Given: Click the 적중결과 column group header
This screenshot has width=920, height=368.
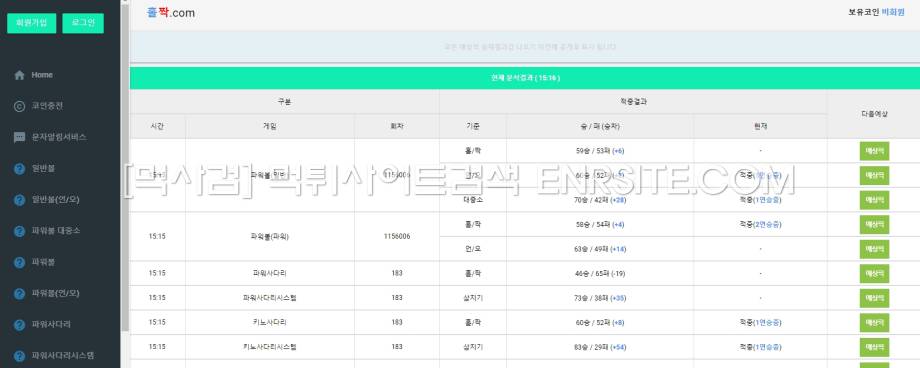Looking at the screenshot, I should pyautogui.click(x=633, y=102).
